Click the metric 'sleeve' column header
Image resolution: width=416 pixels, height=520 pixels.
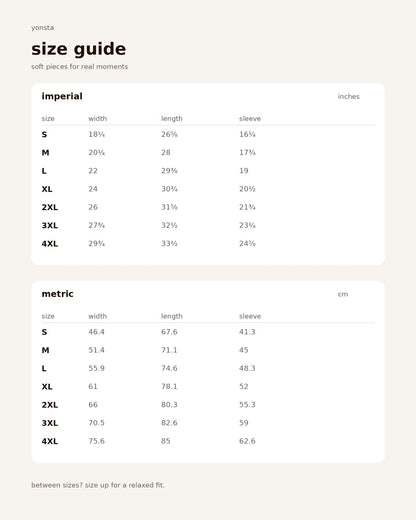click(x=250, y=316)
